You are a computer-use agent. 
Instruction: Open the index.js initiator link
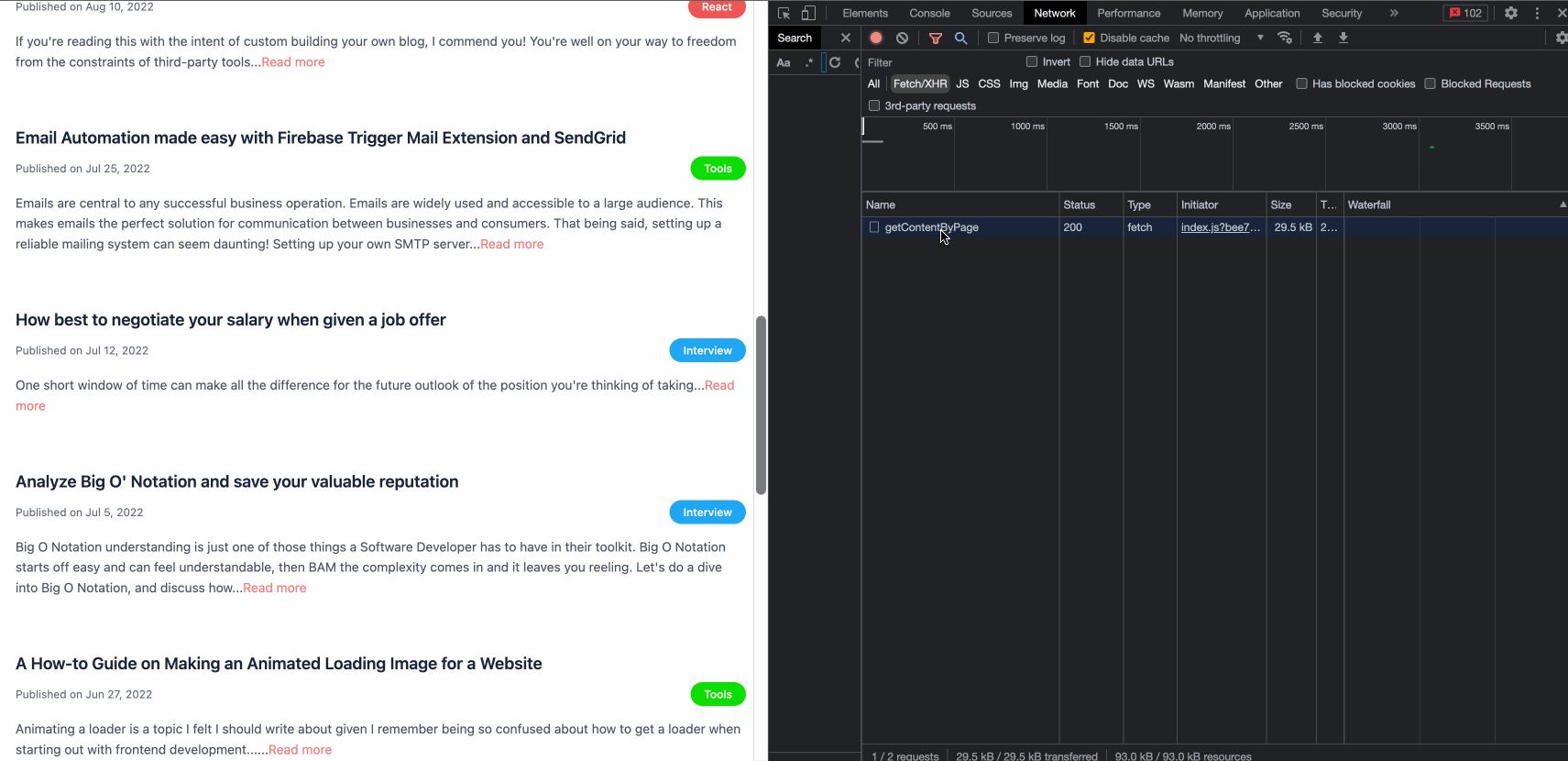1220,227
